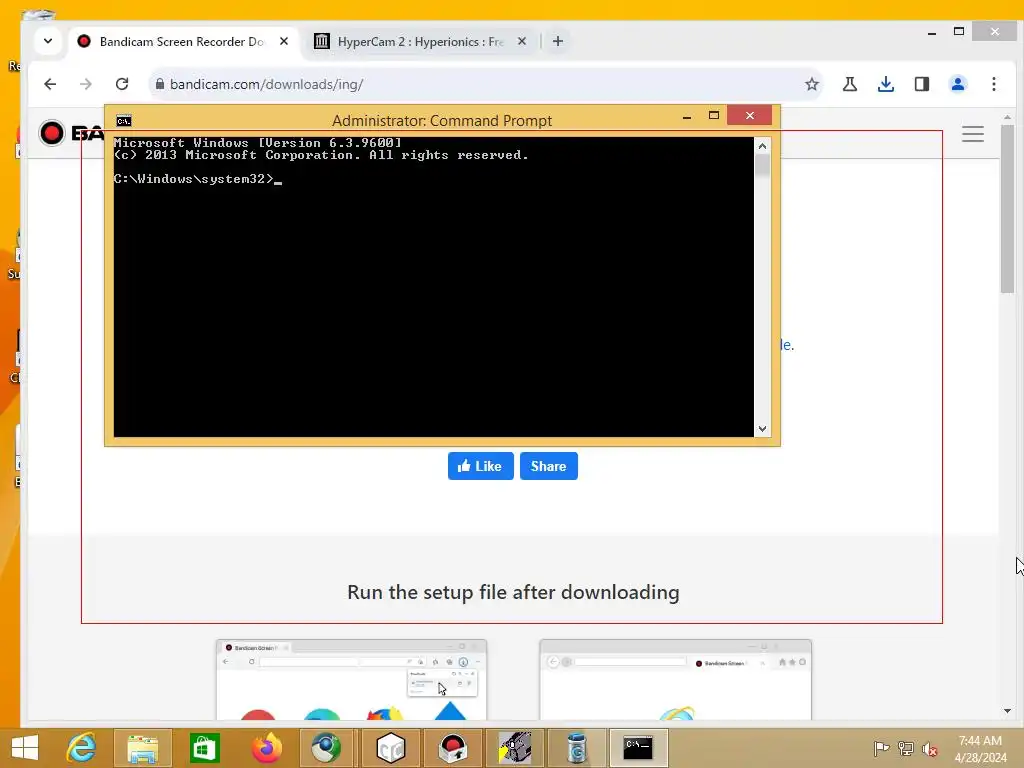Open the Chrome downloads tray
1024x768 pixels.
[886, 84]
